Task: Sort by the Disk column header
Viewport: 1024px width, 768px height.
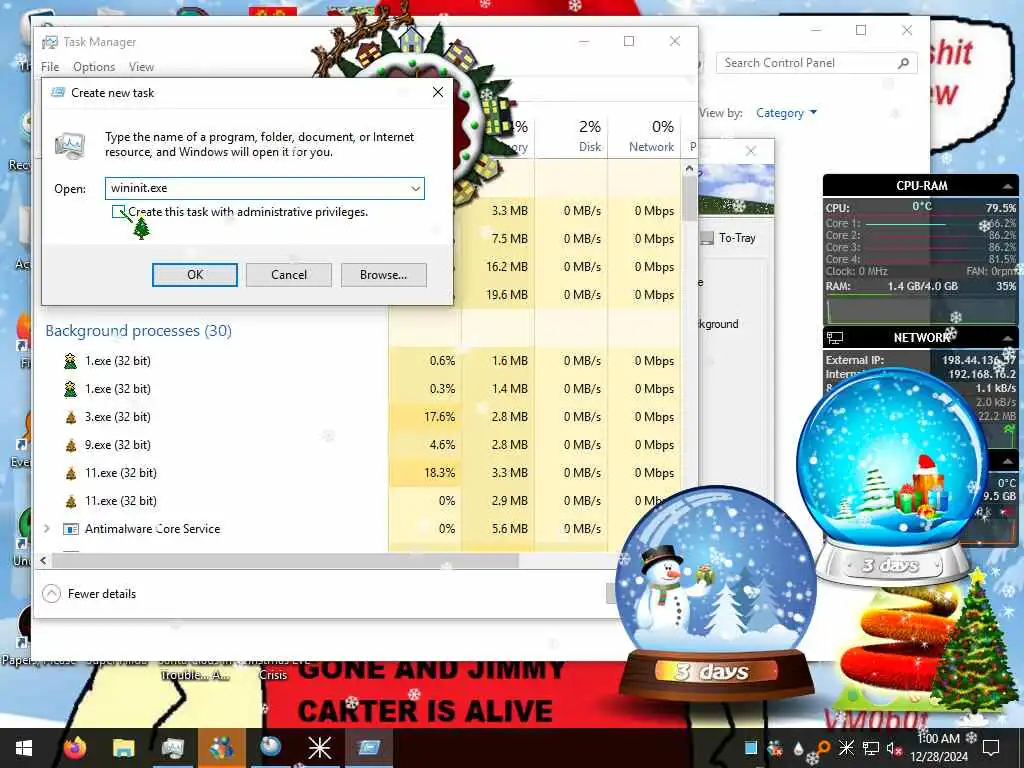Action: tap(589, 136)
